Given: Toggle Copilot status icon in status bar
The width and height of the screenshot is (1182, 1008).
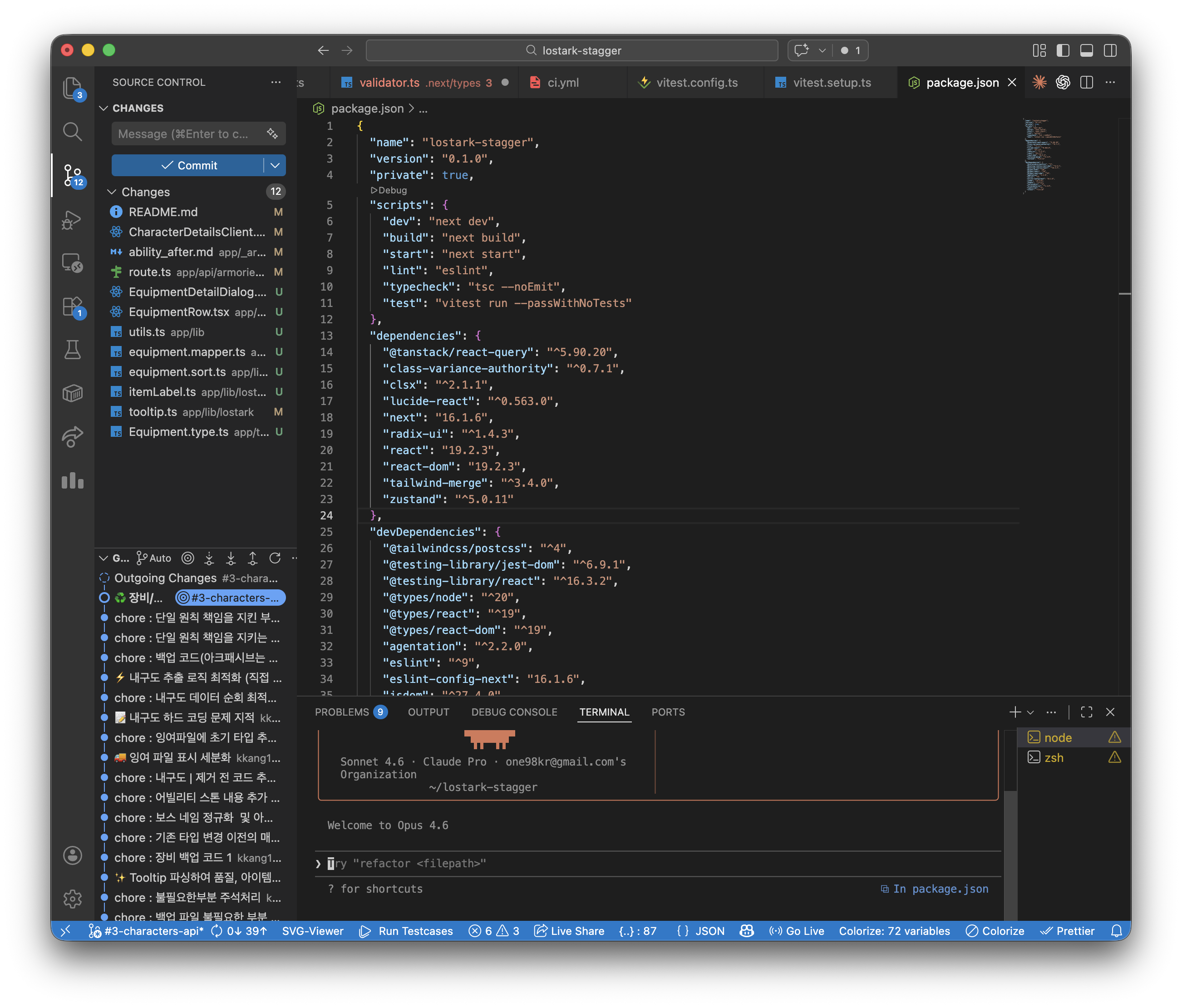Looking at the screenshot, I should click(x=747, y=931).
